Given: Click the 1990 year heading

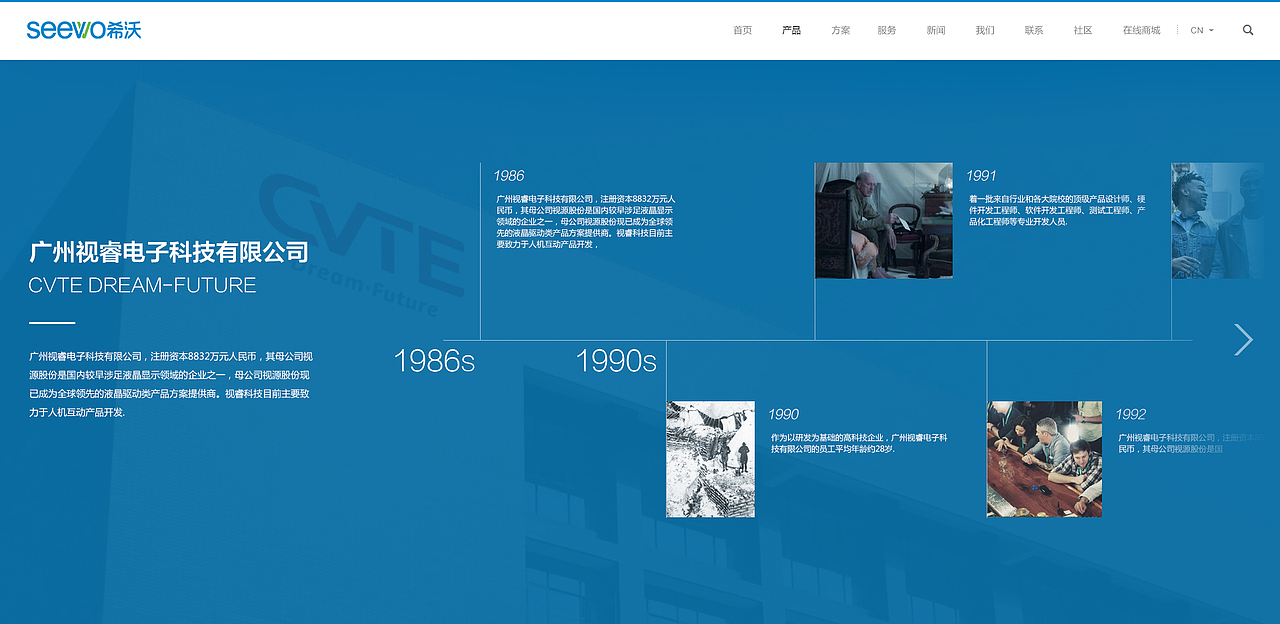Looking at the screenshot, I should (x=783, y=414).
